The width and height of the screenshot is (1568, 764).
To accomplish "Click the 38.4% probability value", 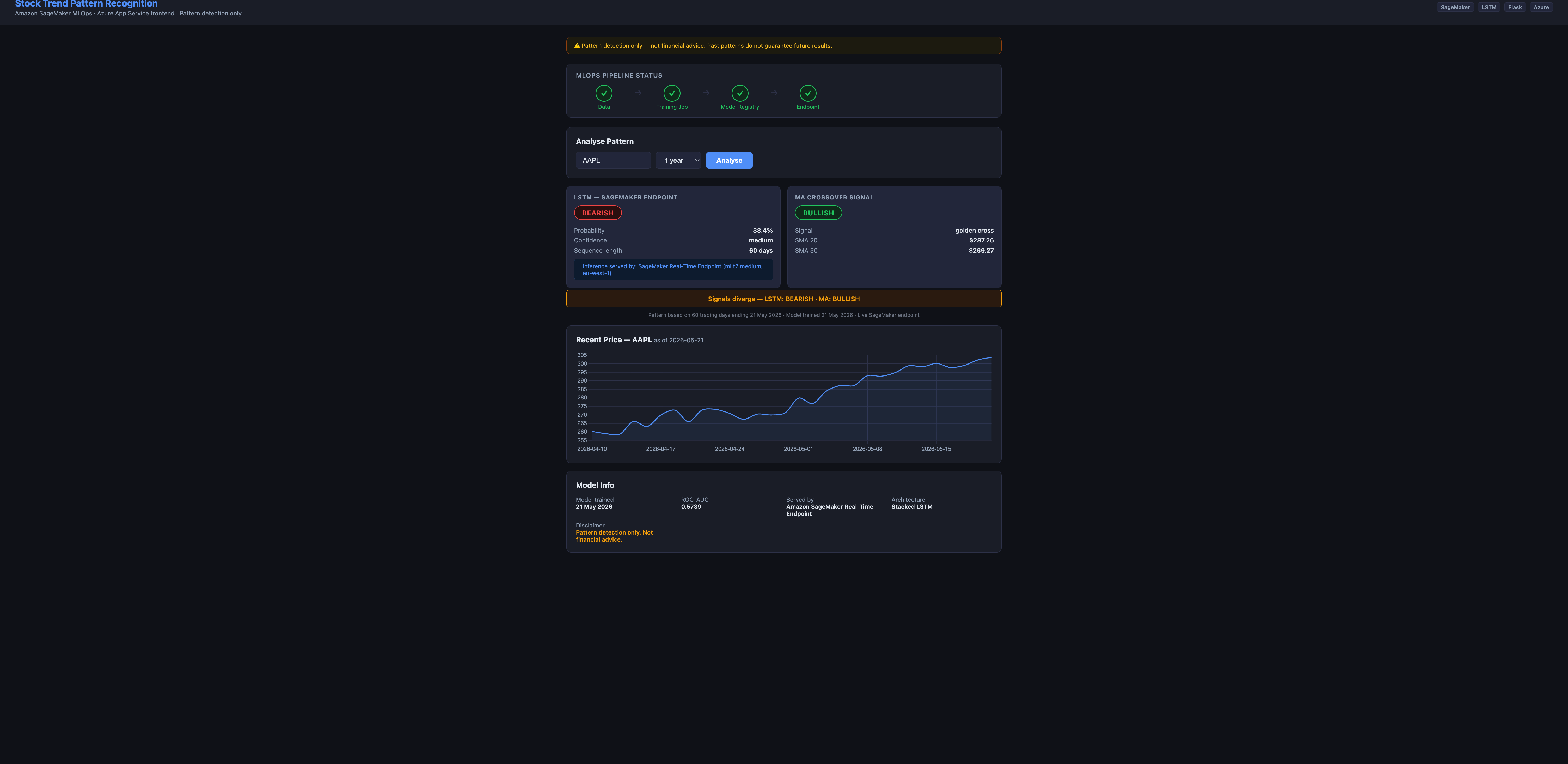I will [763, 231].
